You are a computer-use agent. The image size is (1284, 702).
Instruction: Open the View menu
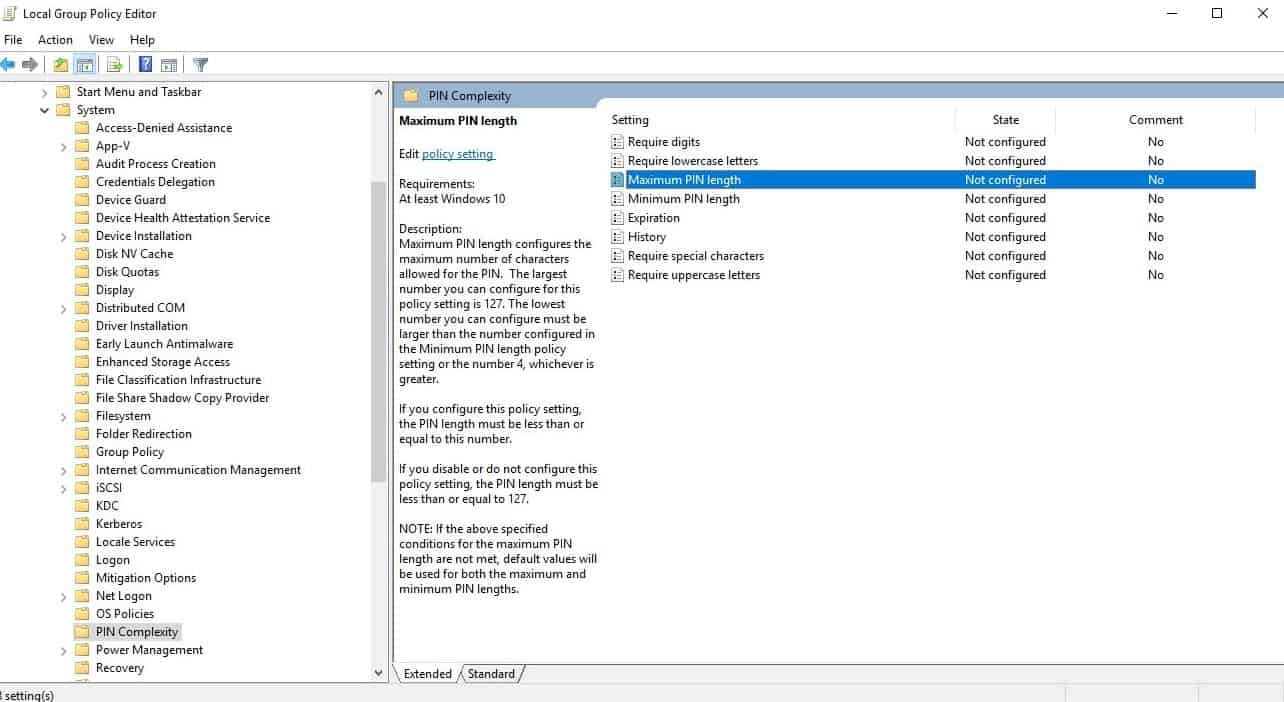pos(101,40)
